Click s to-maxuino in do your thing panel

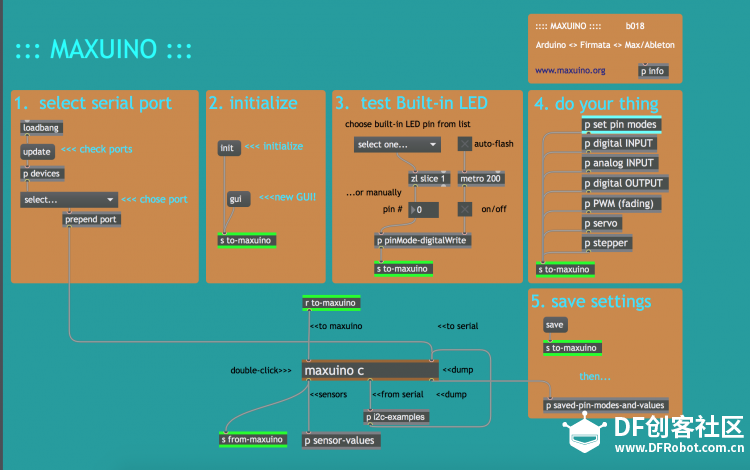(x=565, y=270)
